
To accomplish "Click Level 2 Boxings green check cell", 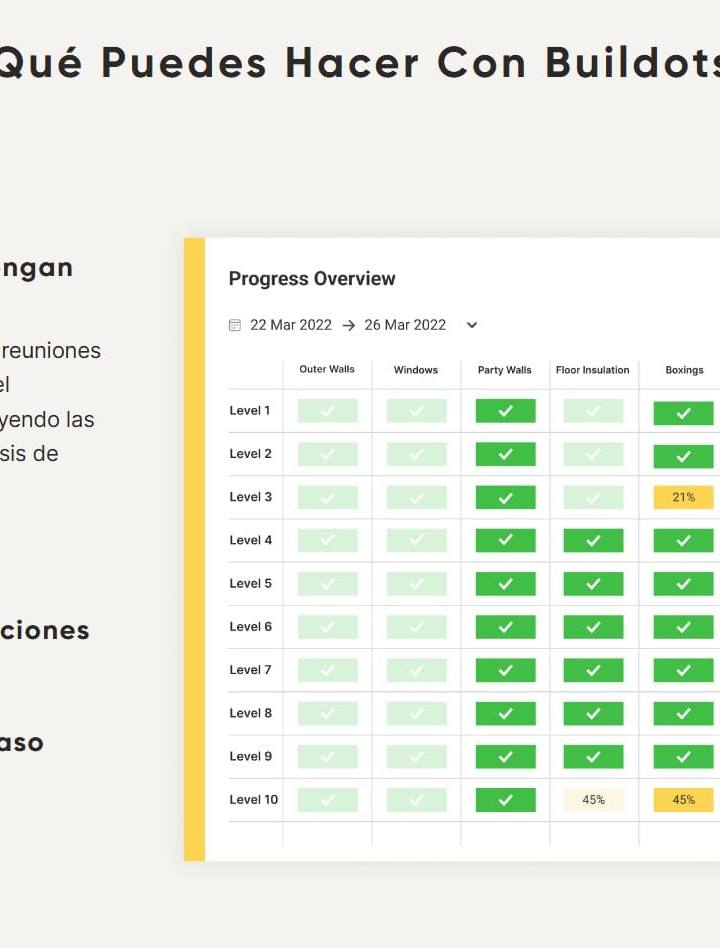I will point(683,456).
